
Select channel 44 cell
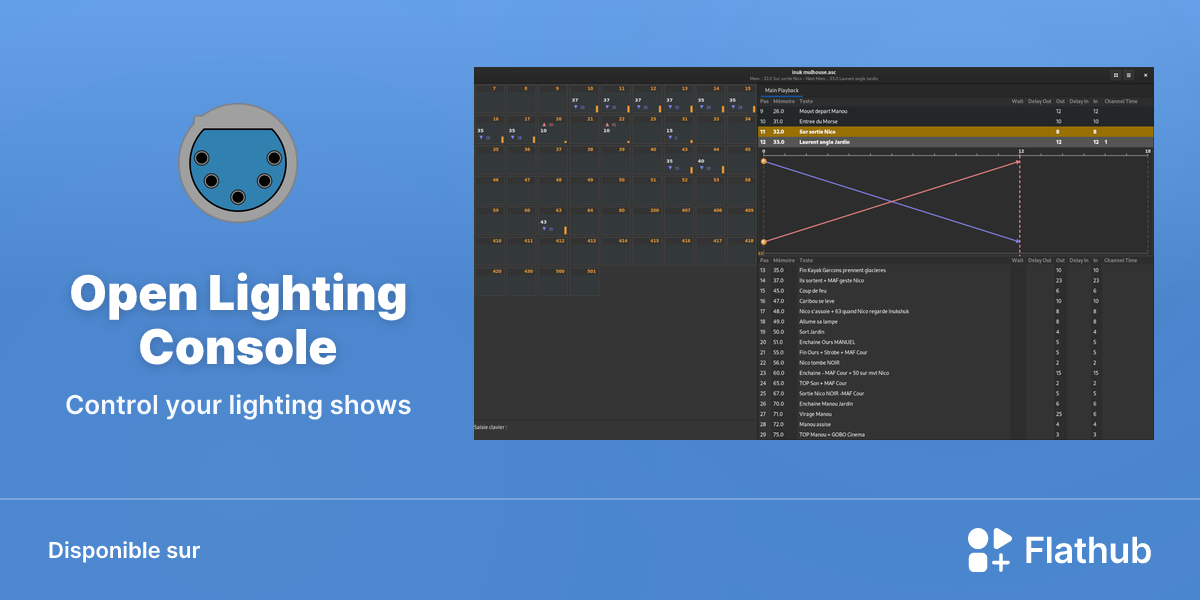point(711,160)
